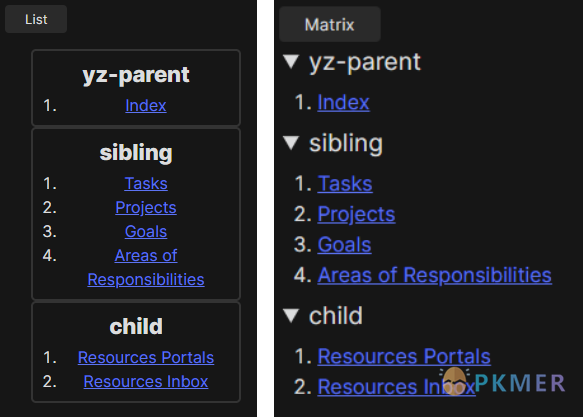Open Goals link in Matrix panel

click(344, 245)
